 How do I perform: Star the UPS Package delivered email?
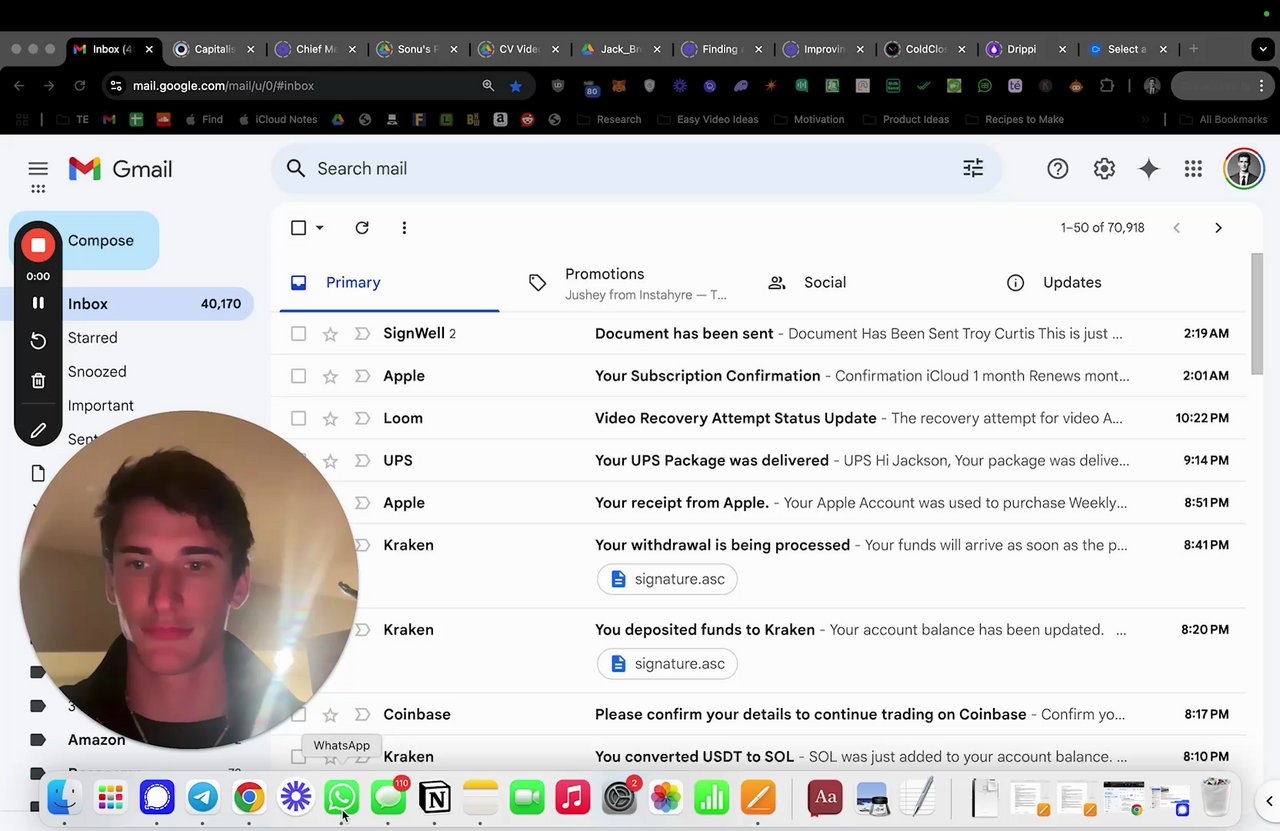[x=330, y=460]
